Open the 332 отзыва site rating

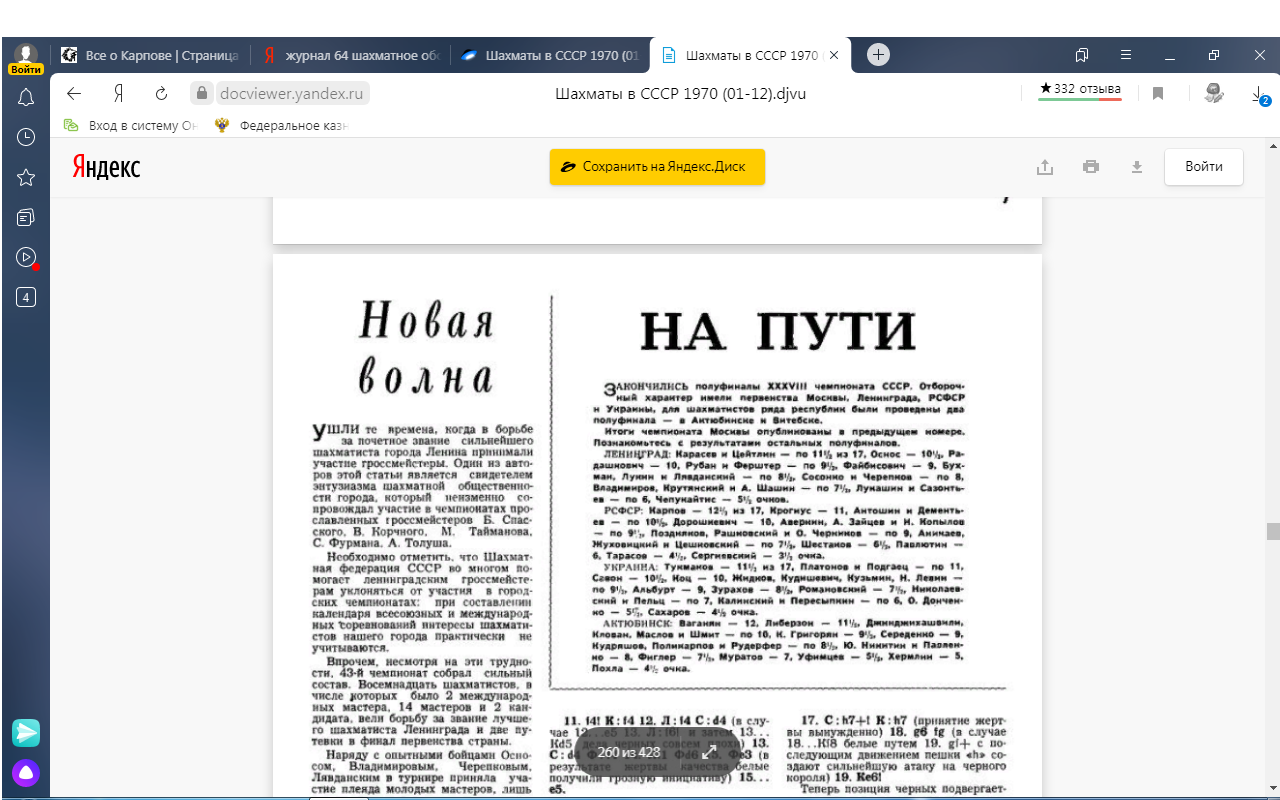1080,90
